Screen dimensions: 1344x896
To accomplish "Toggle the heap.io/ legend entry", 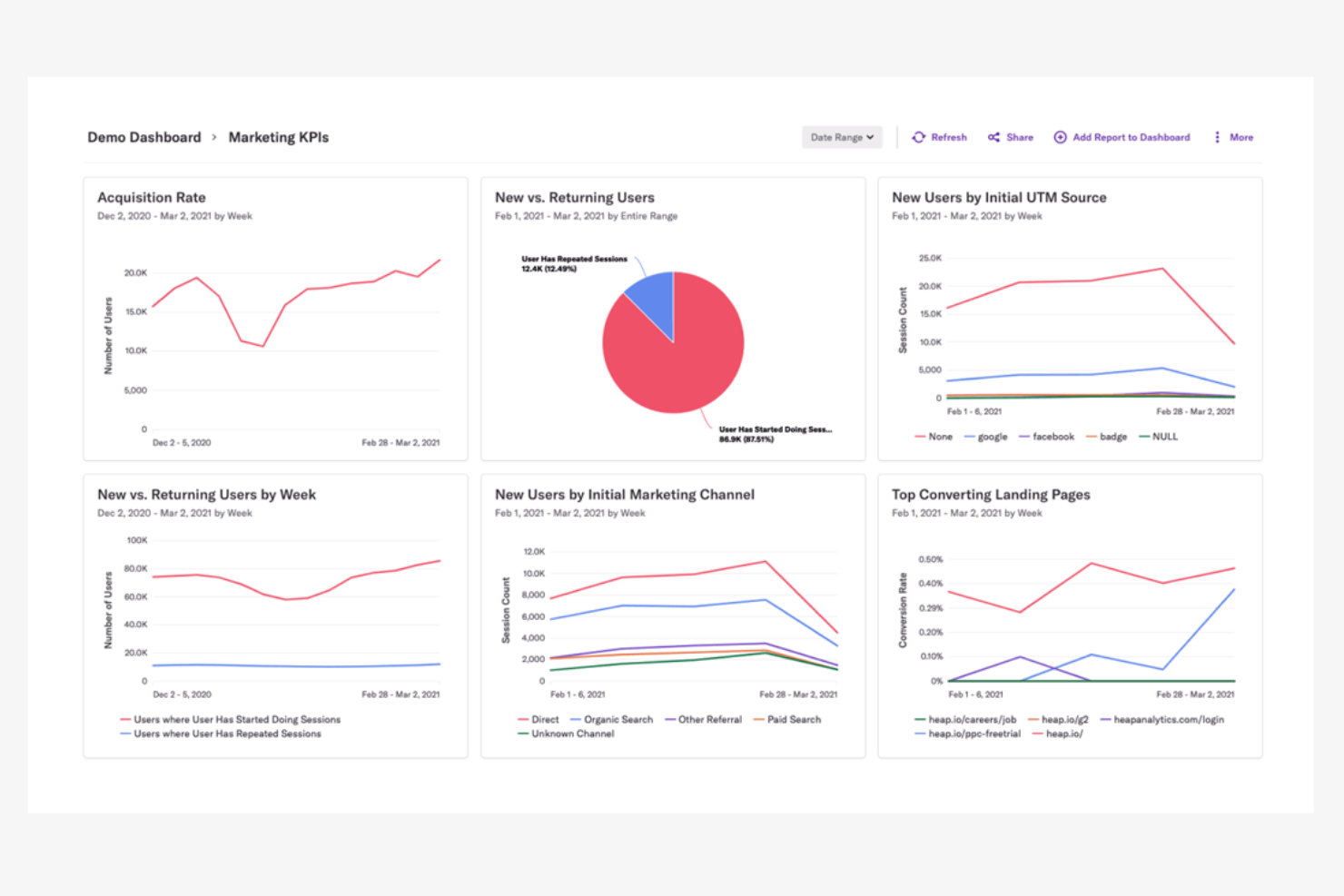I will pos(1058,734).
